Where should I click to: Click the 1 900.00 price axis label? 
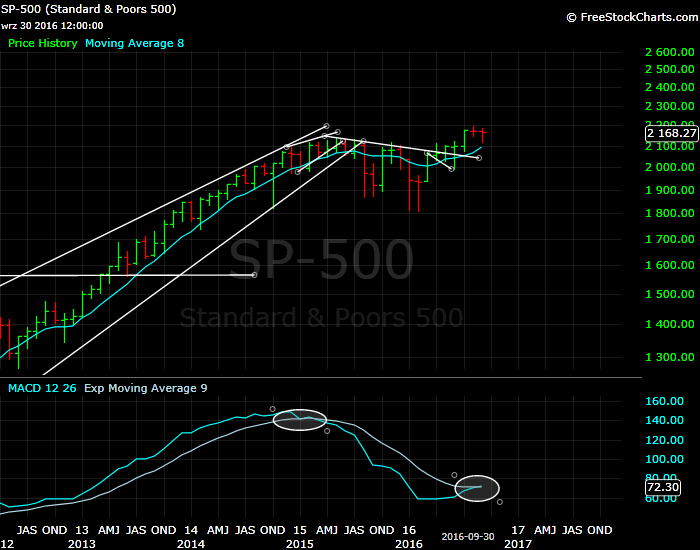670,190
